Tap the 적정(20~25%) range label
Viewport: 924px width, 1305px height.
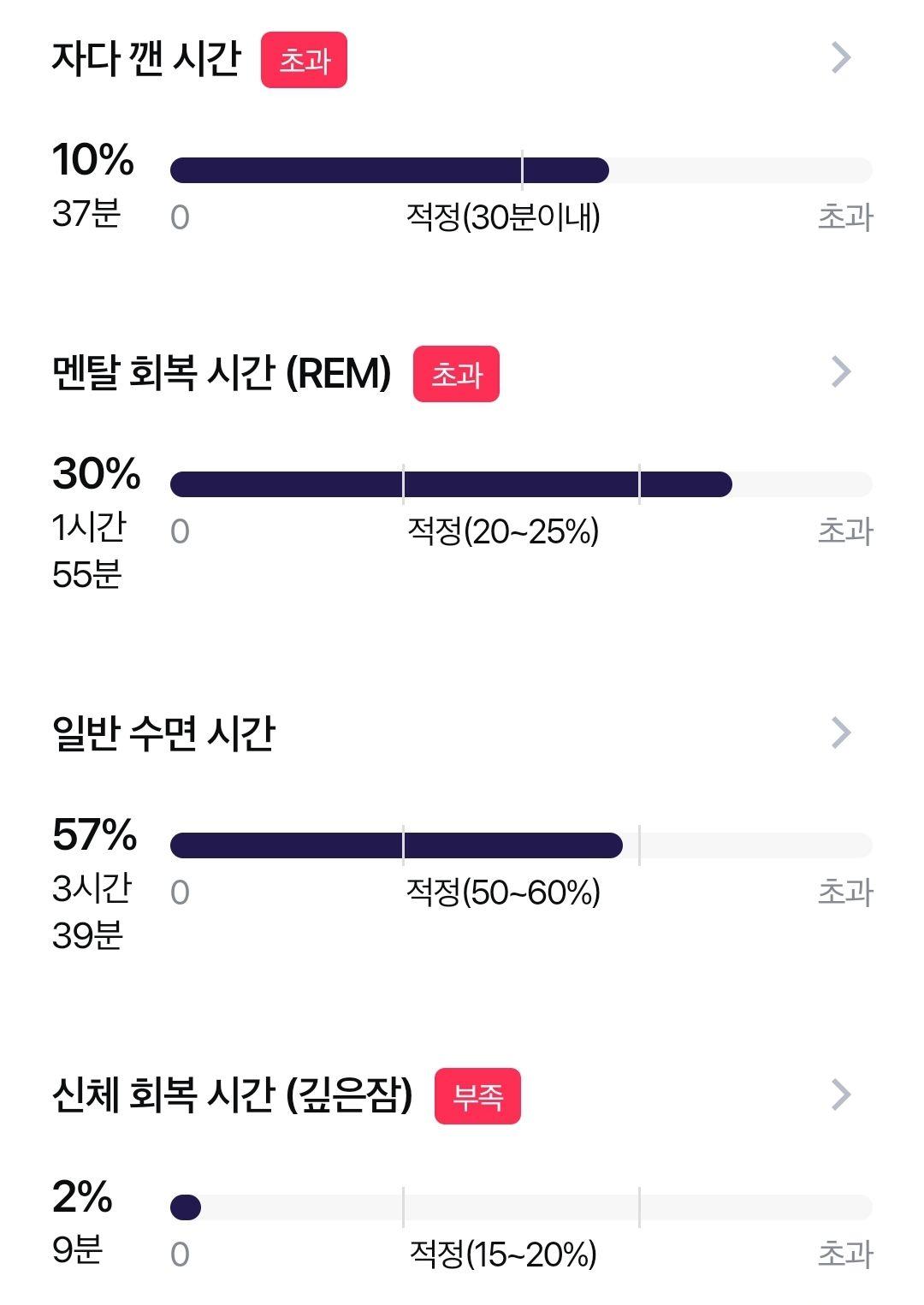tap(503, 531)
